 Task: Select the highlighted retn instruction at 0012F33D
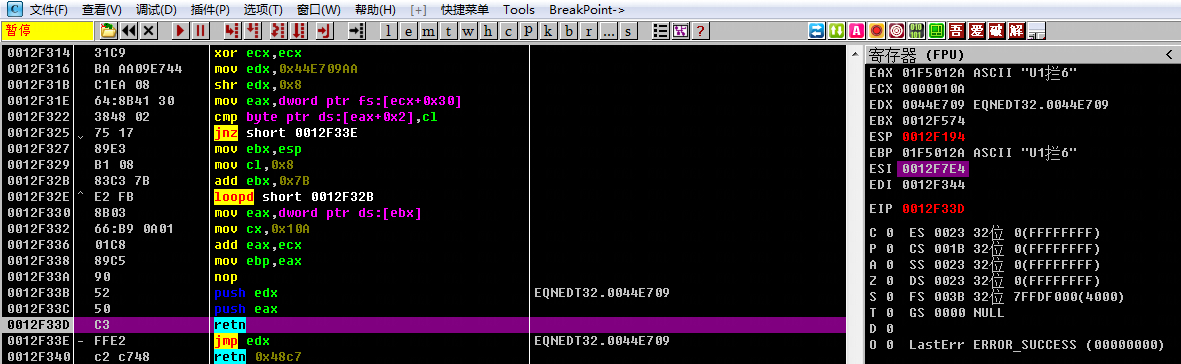pos(423,325)
